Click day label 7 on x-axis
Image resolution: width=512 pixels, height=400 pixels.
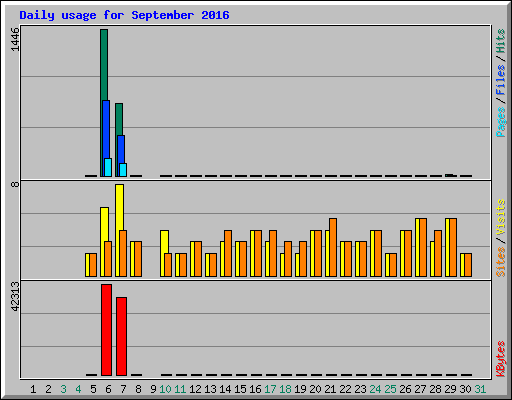click(123, 389)
